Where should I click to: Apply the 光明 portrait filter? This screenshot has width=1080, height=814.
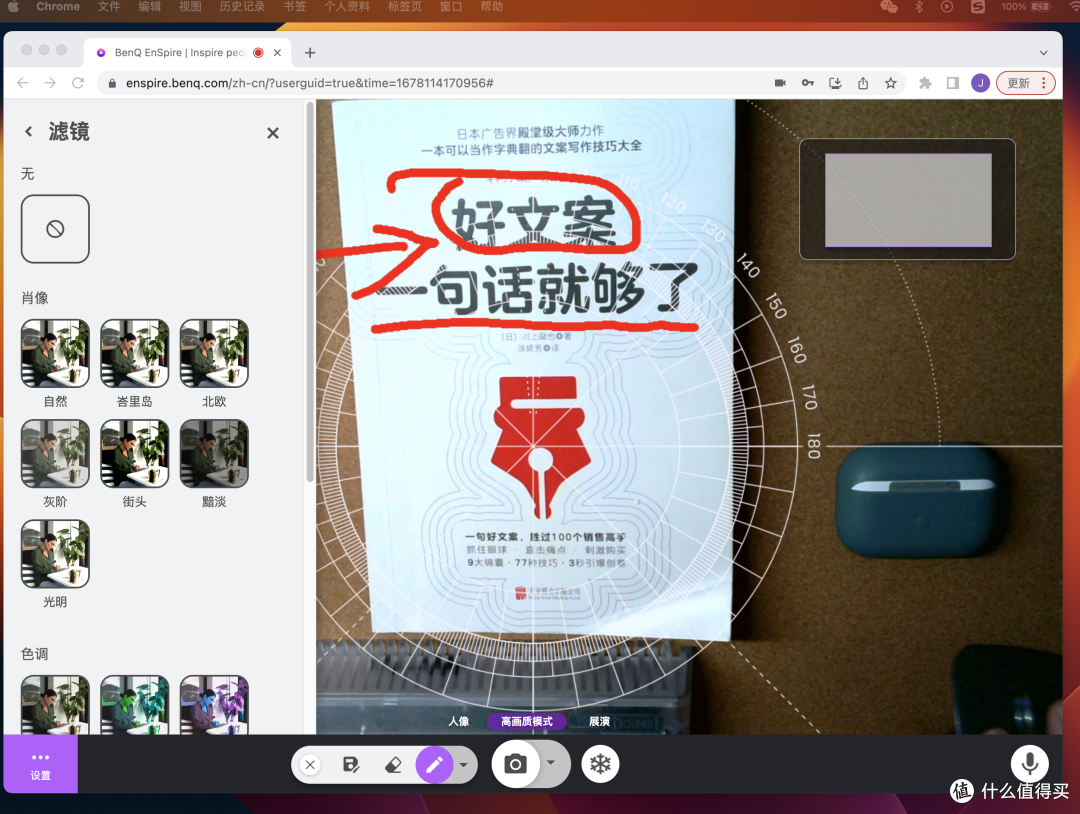(55, 554)
